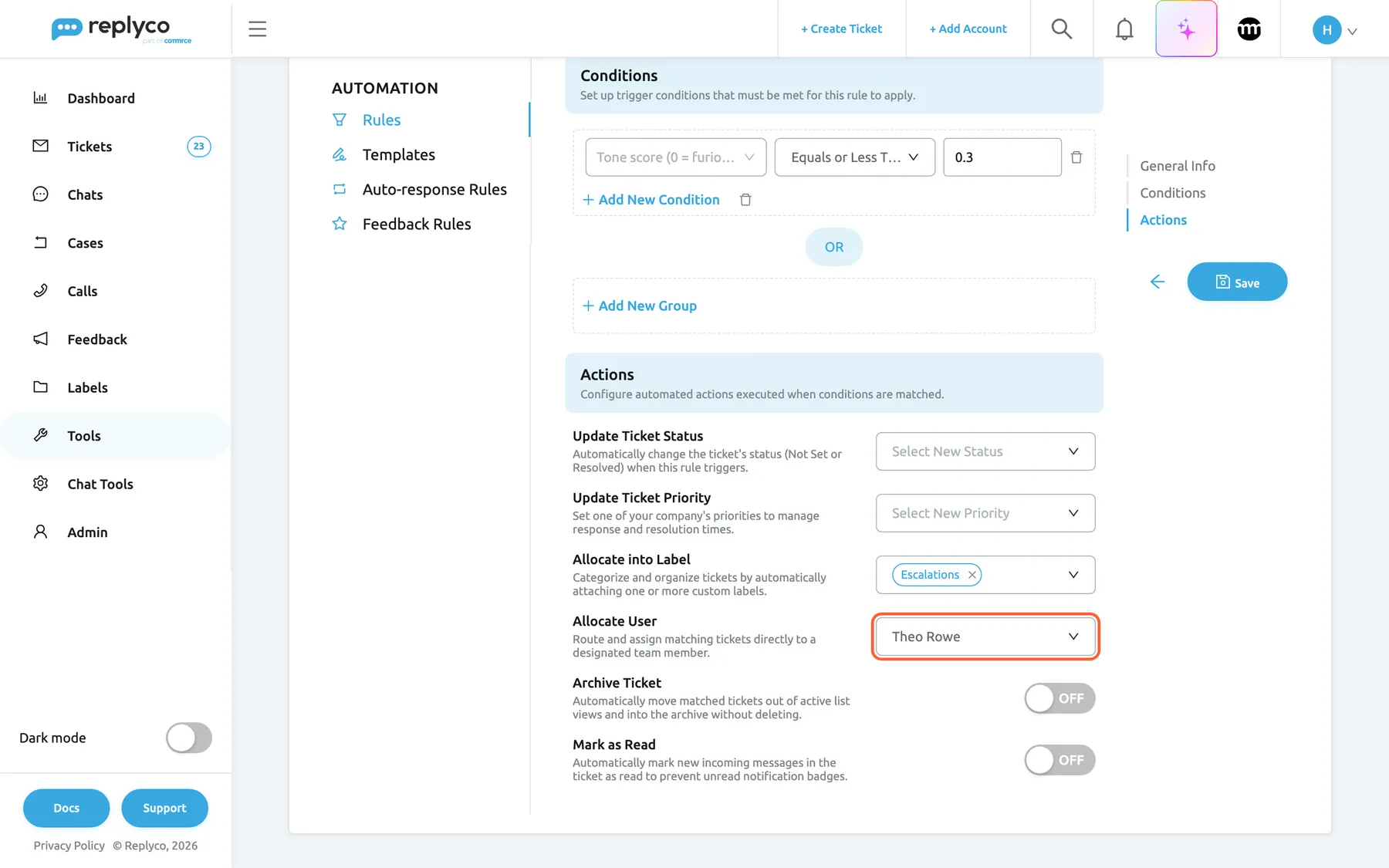Screen dimensions: 1389x868
Task: Expand Select New Status dropdown
Action: [985, 451]
